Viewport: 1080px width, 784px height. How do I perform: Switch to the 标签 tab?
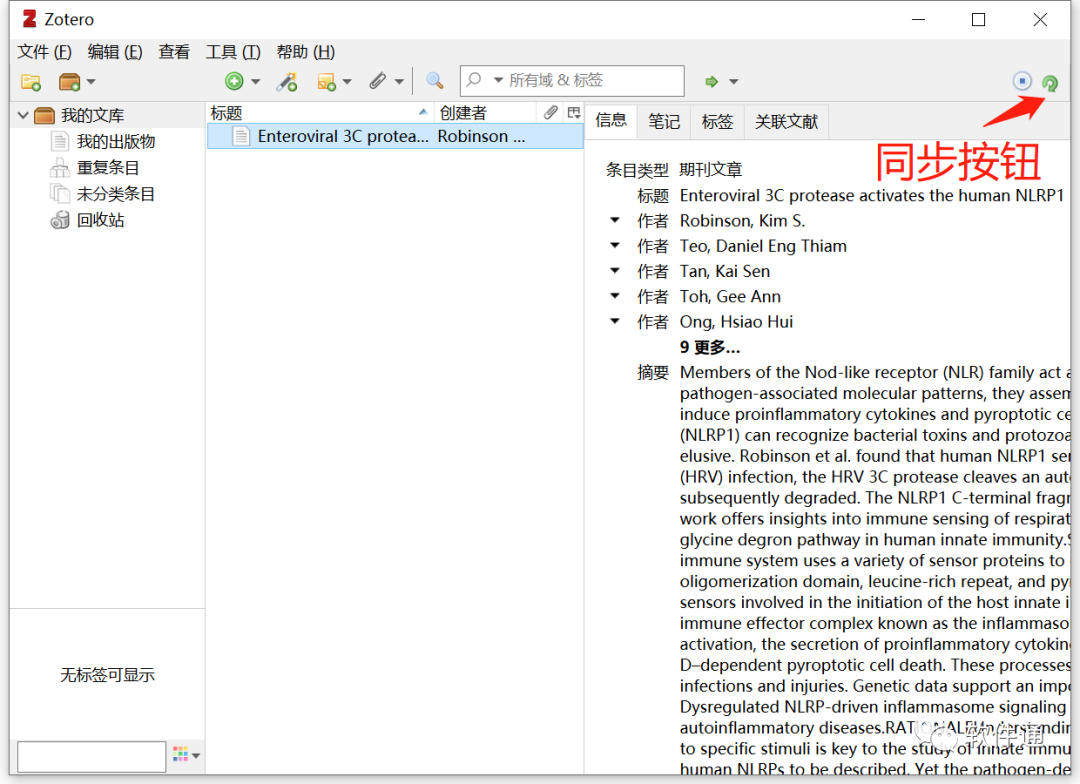click(x=717, y=122)
